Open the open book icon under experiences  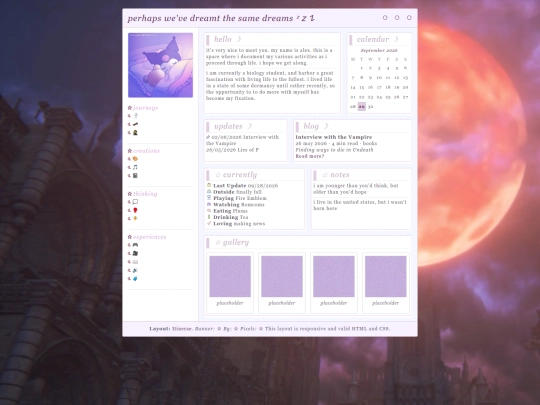(135, 262)
